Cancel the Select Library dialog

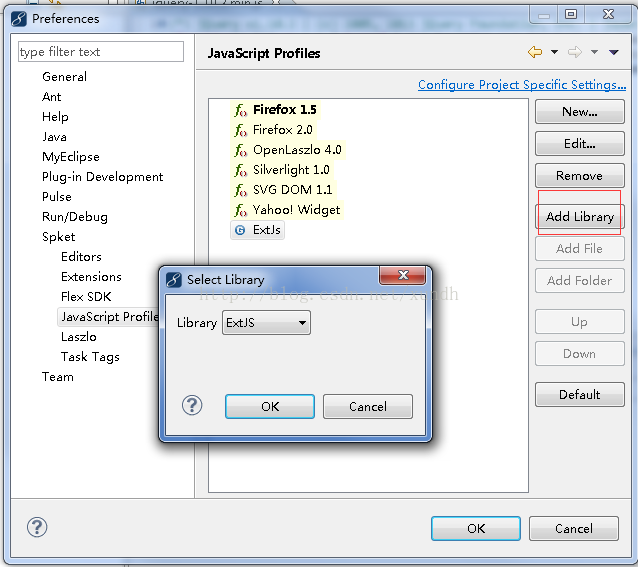tap(368, 406)
